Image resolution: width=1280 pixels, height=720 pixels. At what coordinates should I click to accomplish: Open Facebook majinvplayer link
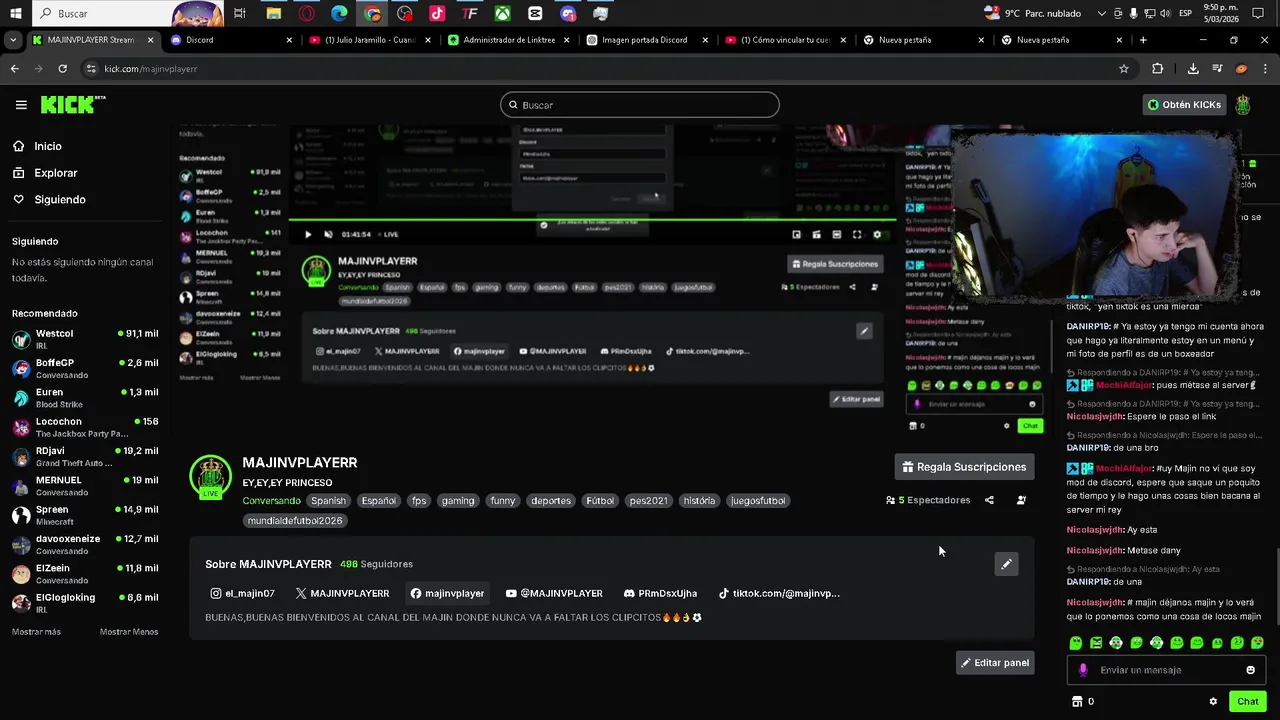pyautogui.click(x=447, y=593)
